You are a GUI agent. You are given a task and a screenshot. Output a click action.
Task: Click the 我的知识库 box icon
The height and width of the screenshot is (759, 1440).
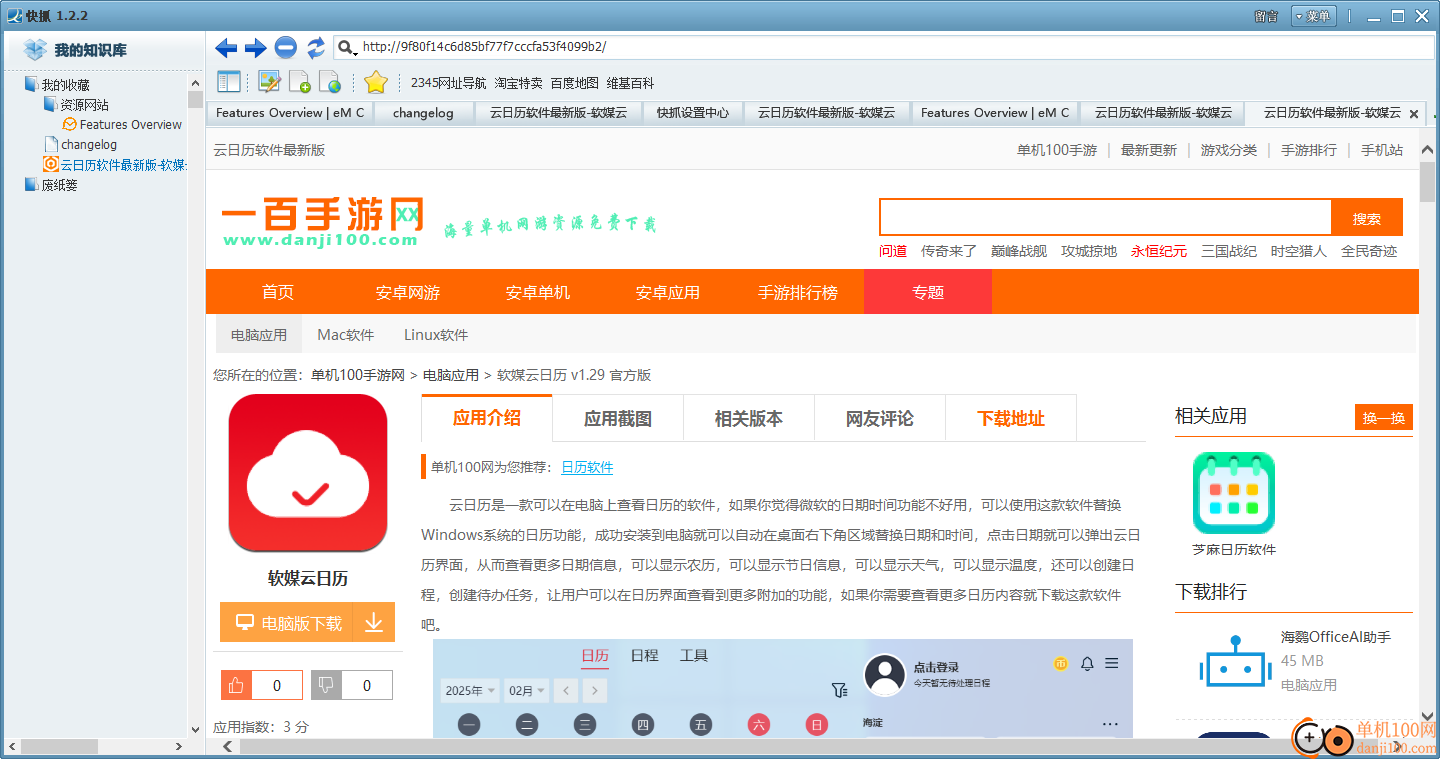tap(36, 49)
